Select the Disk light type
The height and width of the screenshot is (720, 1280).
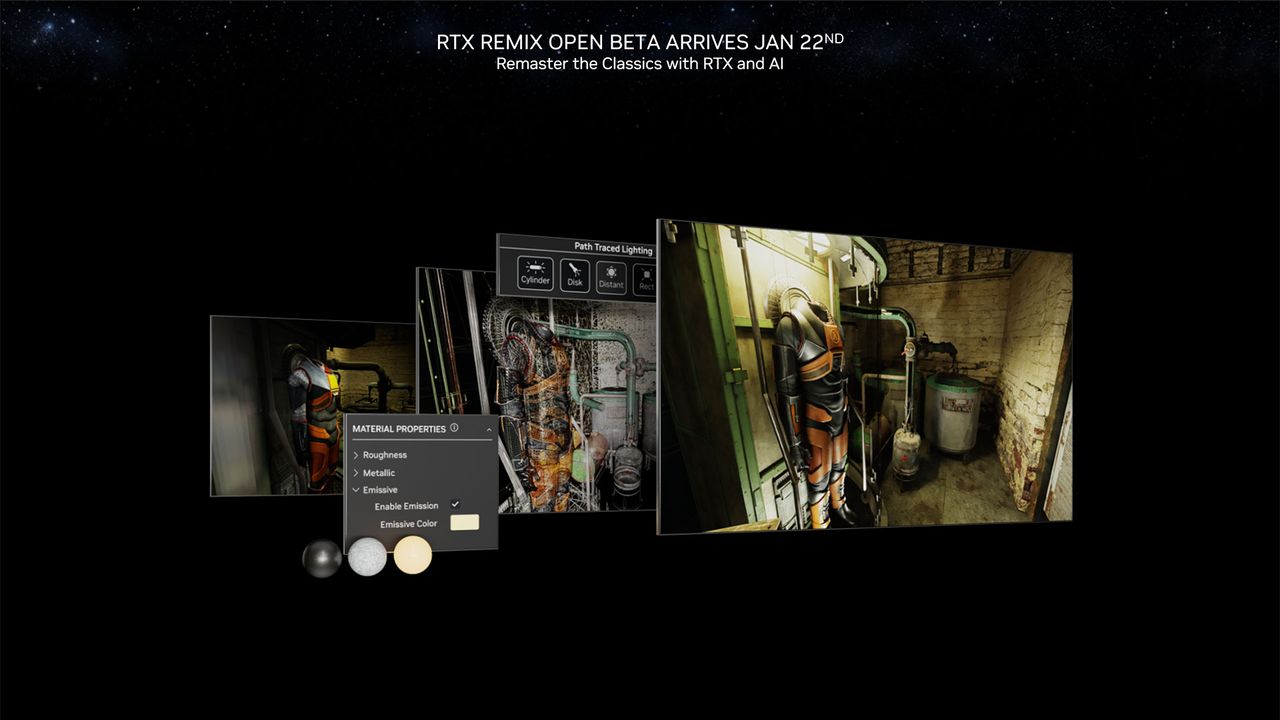(x=575, y=274)
